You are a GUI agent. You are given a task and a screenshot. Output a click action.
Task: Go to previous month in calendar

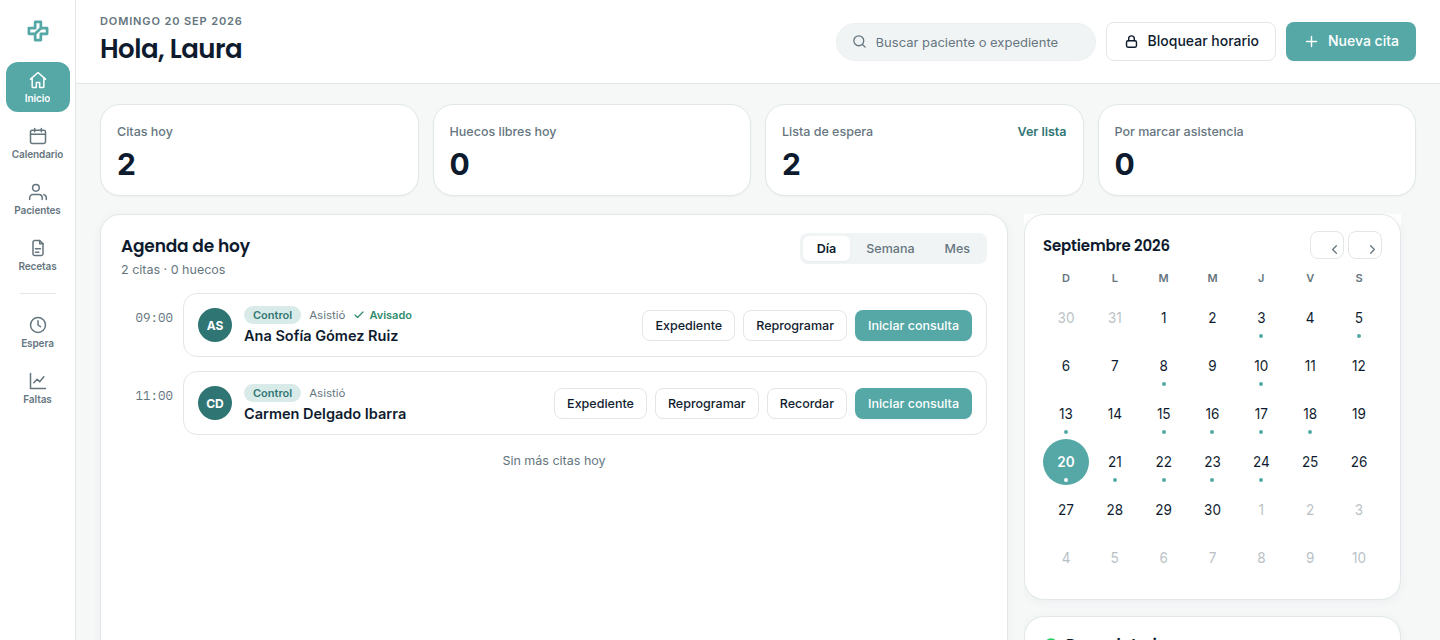point(1327,246)
